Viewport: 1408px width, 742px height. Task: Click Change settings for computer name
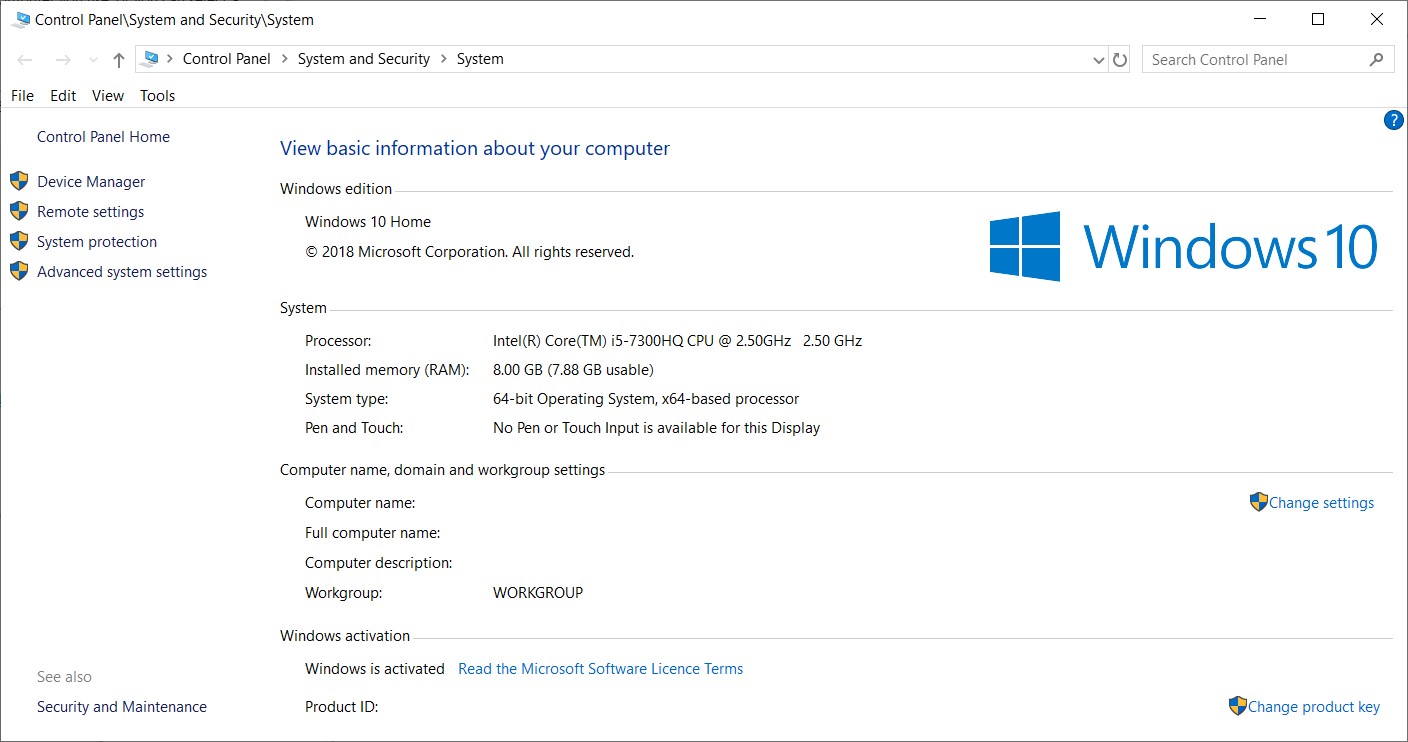click(1321, 503)
